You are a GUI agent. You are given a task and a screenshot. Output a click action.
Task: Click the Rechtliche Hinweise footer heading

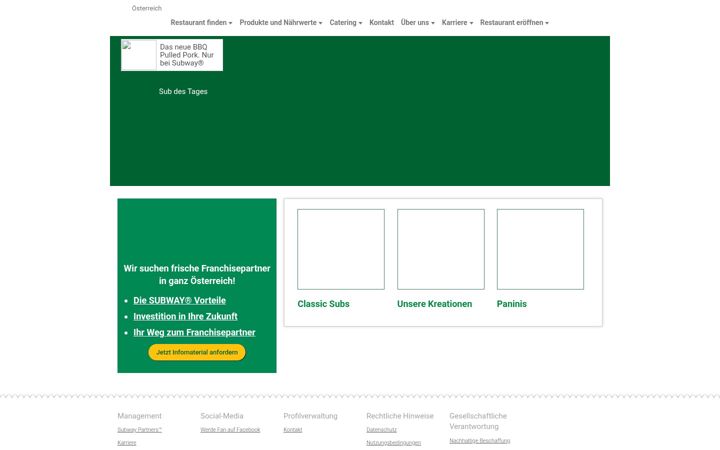click(400, 416)
